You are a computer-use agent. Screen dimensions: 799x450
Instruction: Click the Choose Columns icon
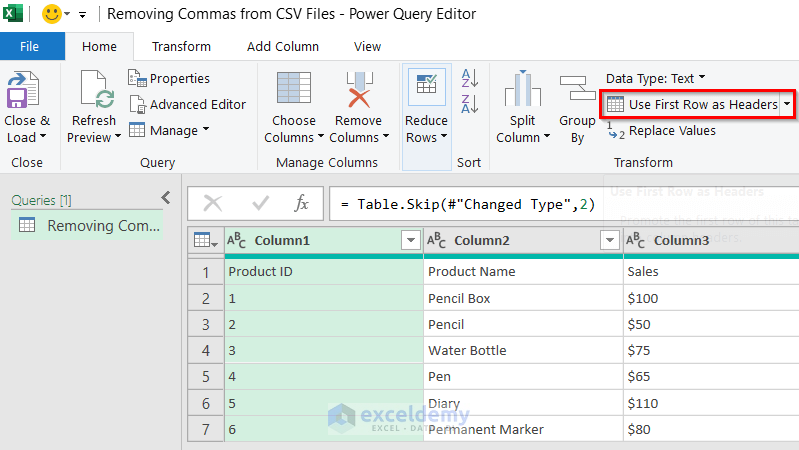pos(294,90)
